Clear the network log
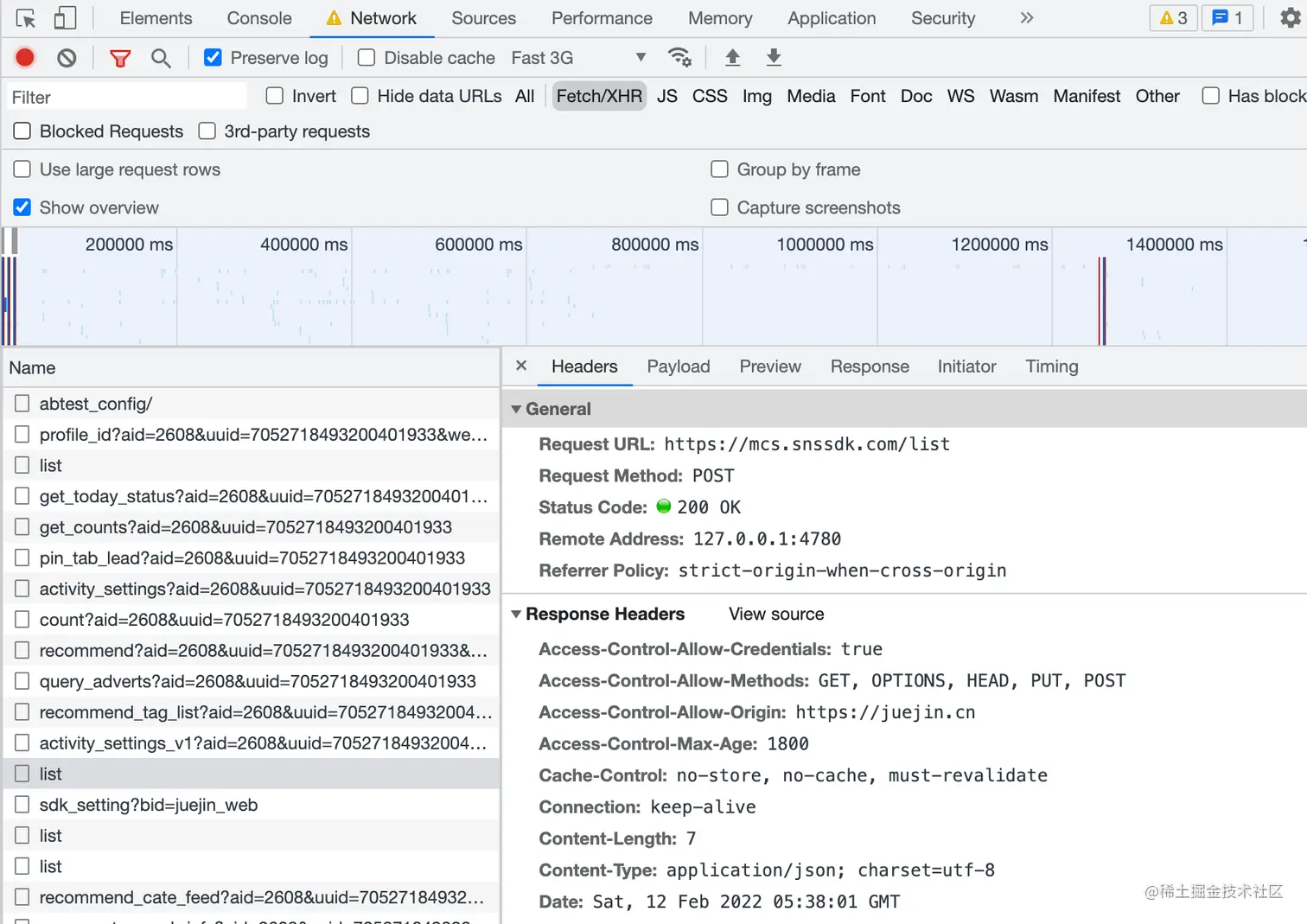 point(67,58)
